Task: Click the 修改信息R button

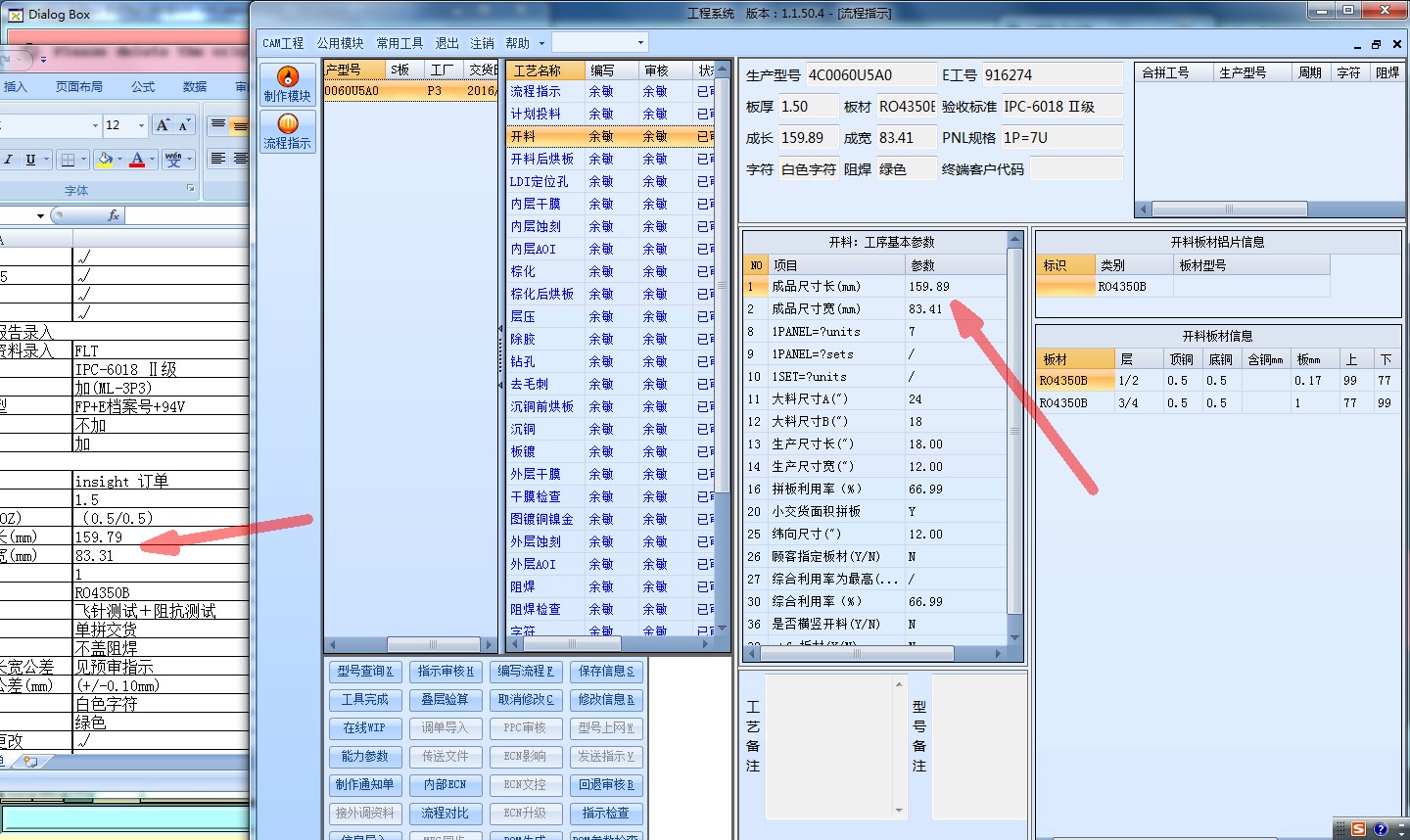Action: [x=606, y=699]
